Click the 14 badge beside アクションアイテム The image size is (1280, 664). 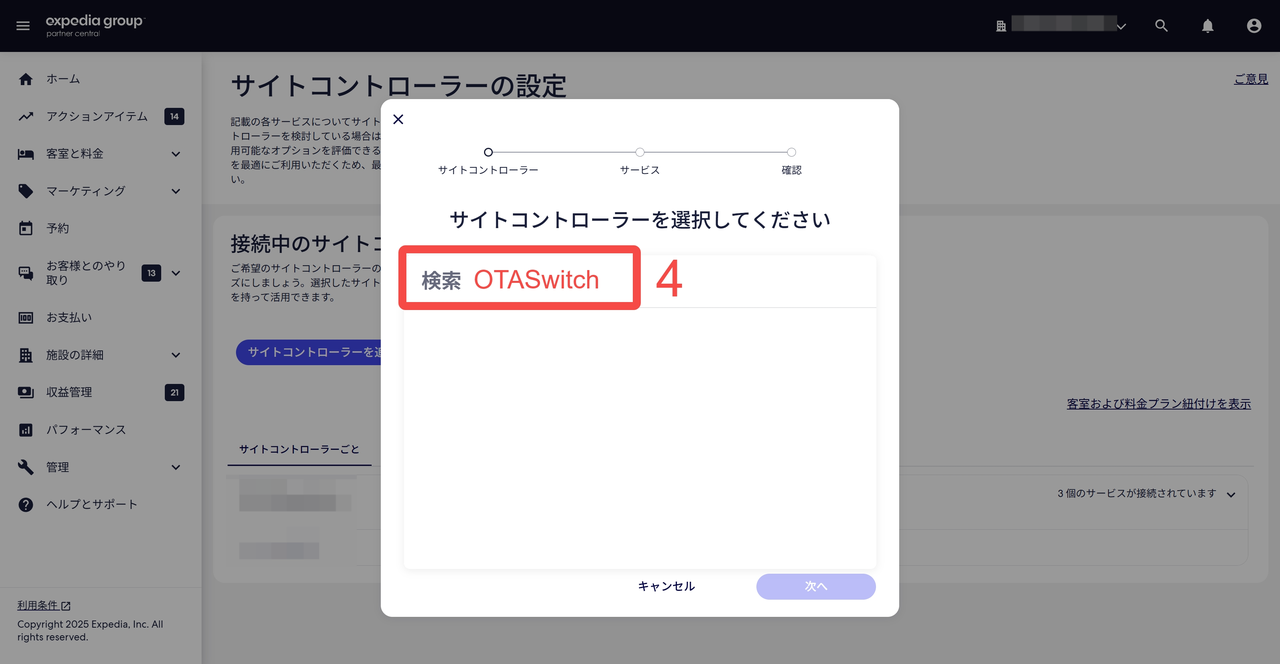pos(174,116)
